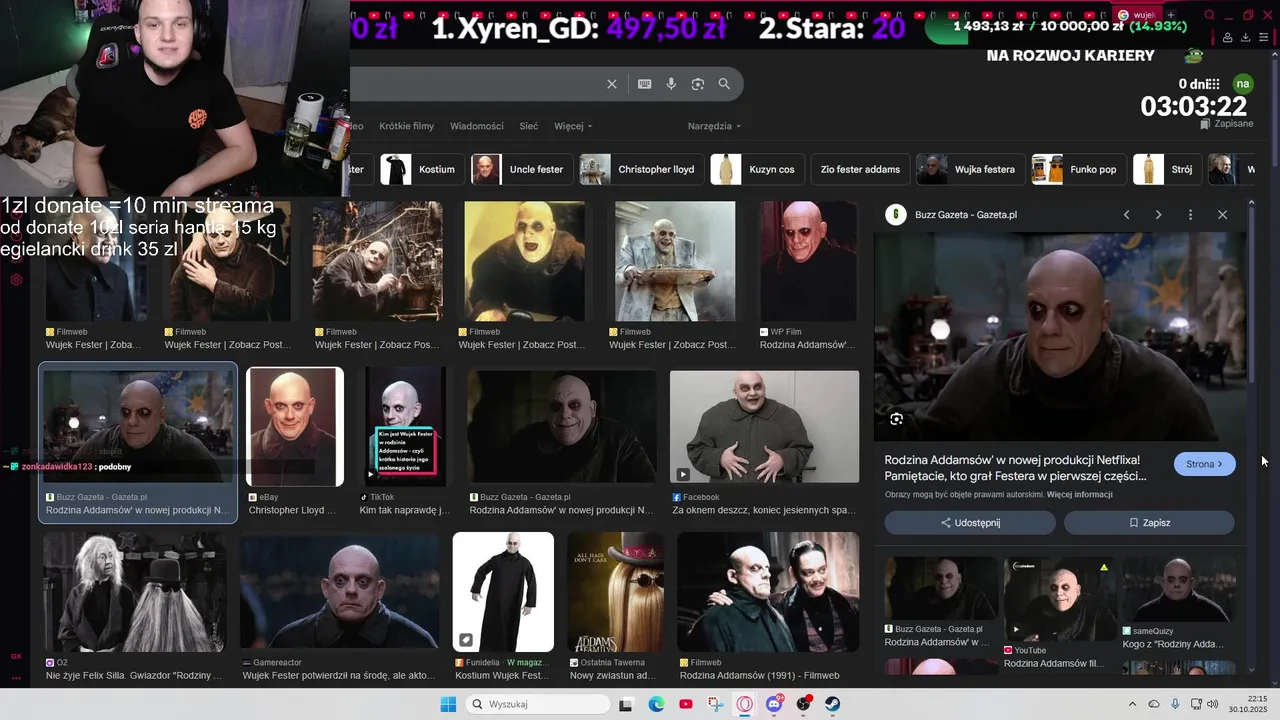1280x720 pixels.
Task: Share image with Udostępnij button
Action: point(970,523)
